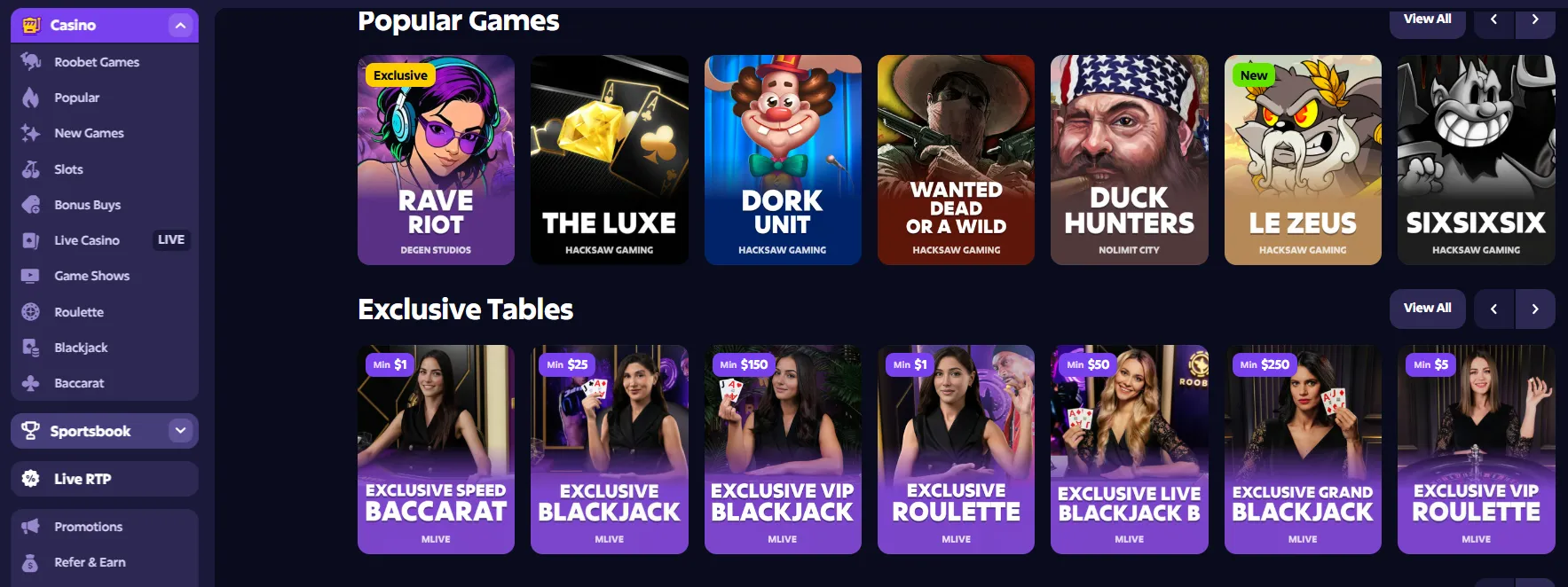1568x587 pixels.
Task: Show previous Exclusive Tables games
Action: pos(1493,309)
